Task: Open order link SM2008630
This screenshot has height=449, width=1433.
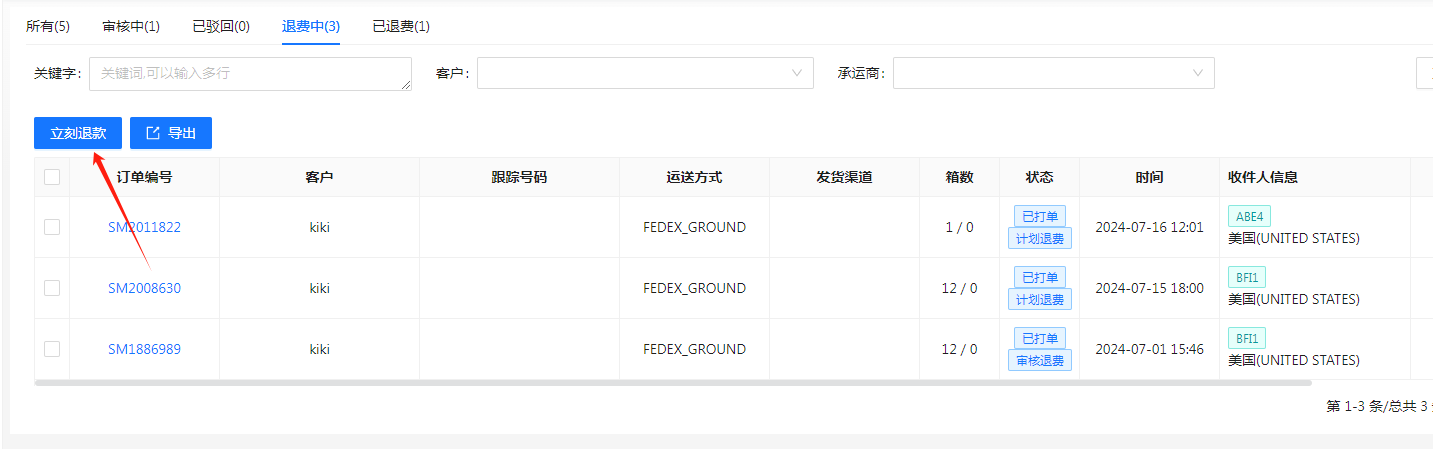Action: 145,288
